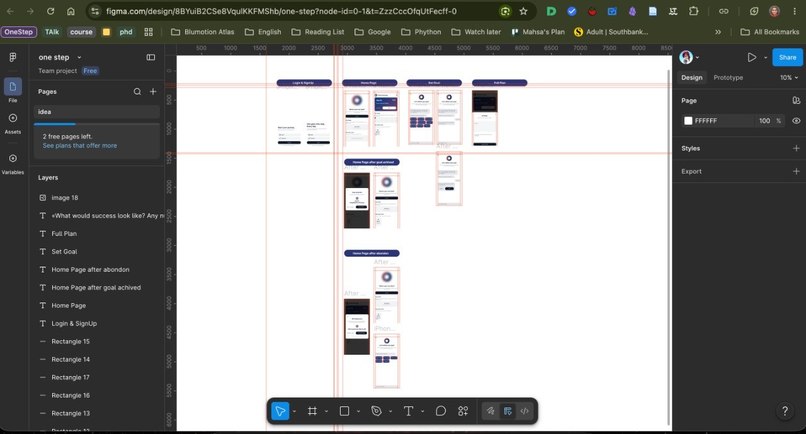
Task: Select the Move tool in bottom toolbar
Action: pos(280,411)
